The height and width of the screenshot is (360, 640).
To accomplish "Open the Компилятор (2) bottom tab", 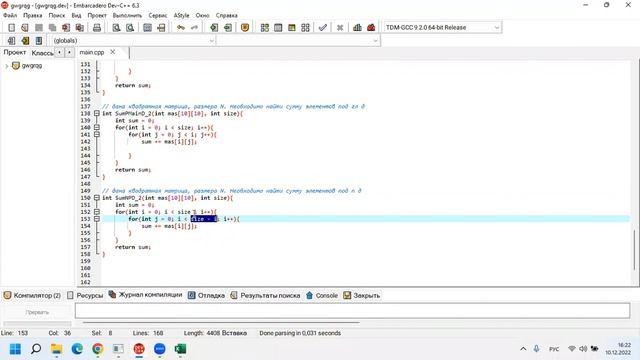I will click(x=32, y=295).
